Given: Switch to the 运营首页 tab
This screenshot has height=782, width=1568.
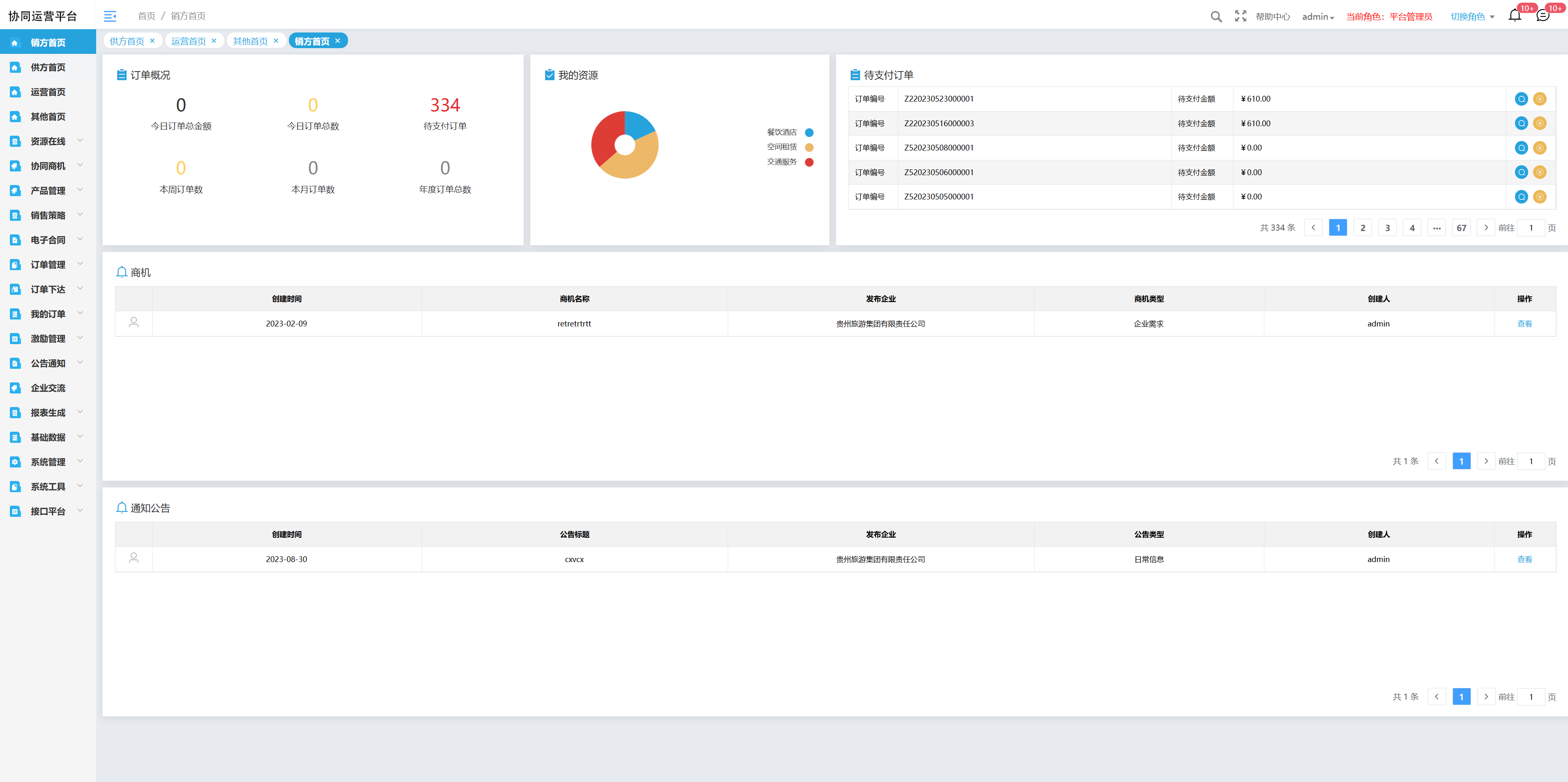Looking at the screenshot, I should [x=188, y=41].
